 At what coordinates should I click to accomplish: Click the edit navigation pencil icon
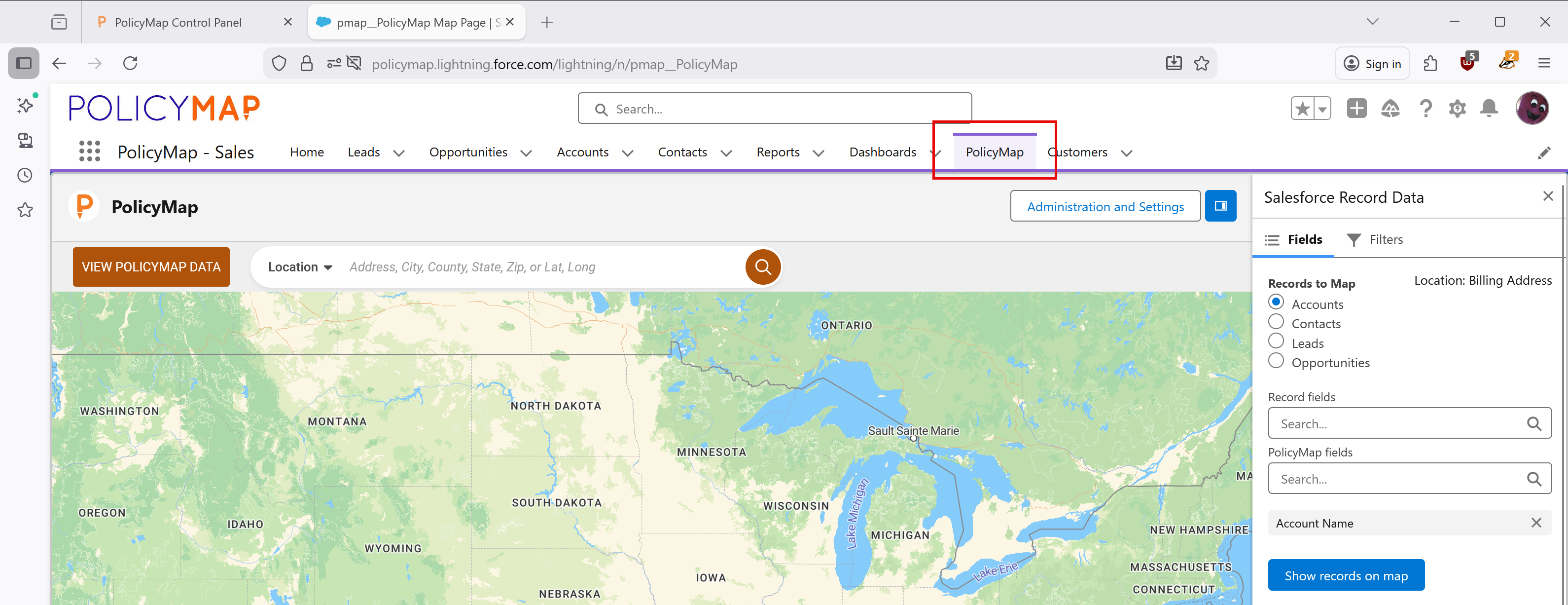click(1544, 153)
